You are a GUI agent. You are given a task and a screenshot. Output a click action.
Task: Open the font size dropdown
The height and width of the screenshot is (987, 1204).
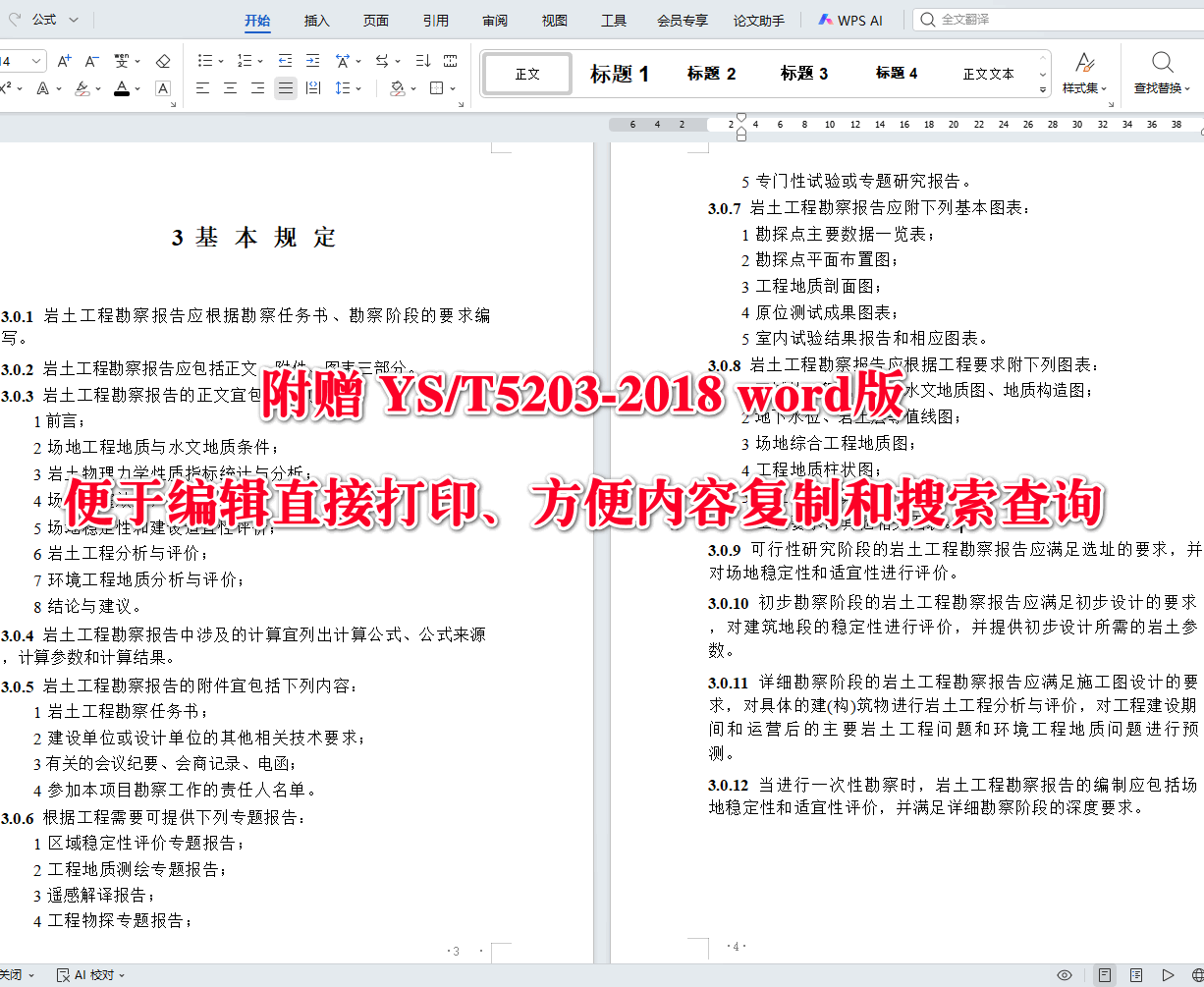click(36, 61)
